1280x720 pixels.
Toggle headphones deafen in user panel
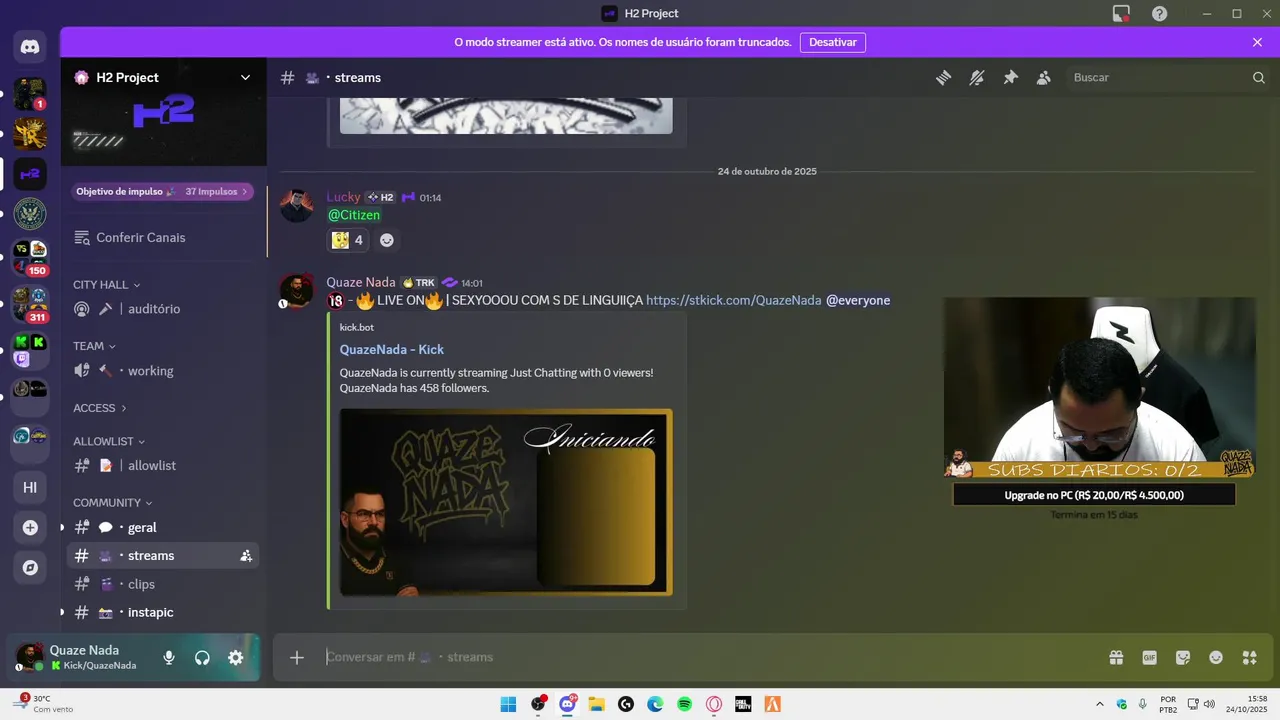pos(202,658)
